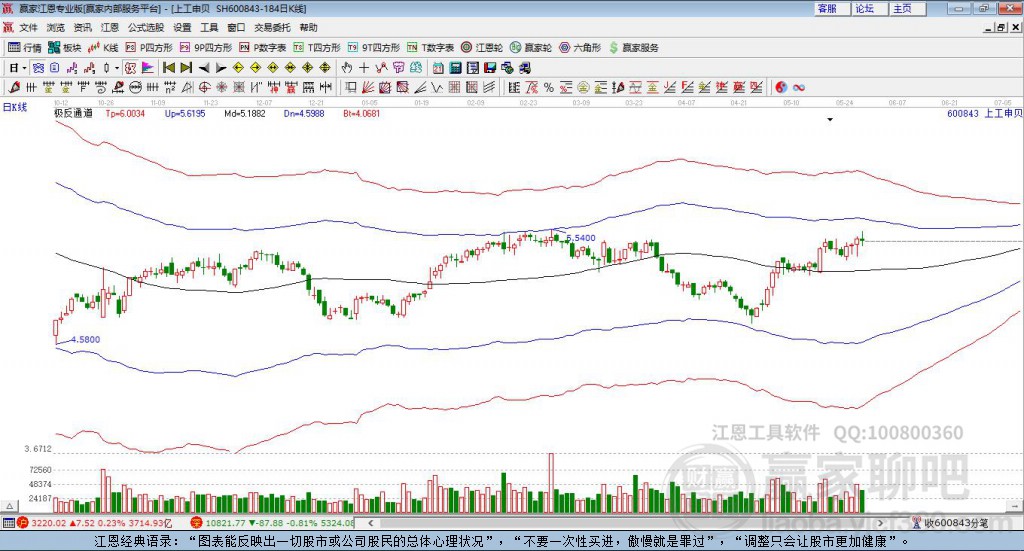Click the black triangle marker above chart
Viewport: 1024px width, 551px height.
pyautogui.click(x=830, y=119)
